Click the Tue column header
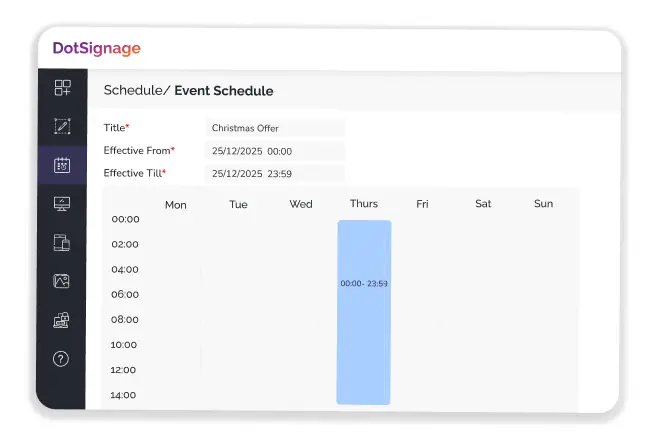The height and width of the screenshot is (439, 657). tap(238, 204)
